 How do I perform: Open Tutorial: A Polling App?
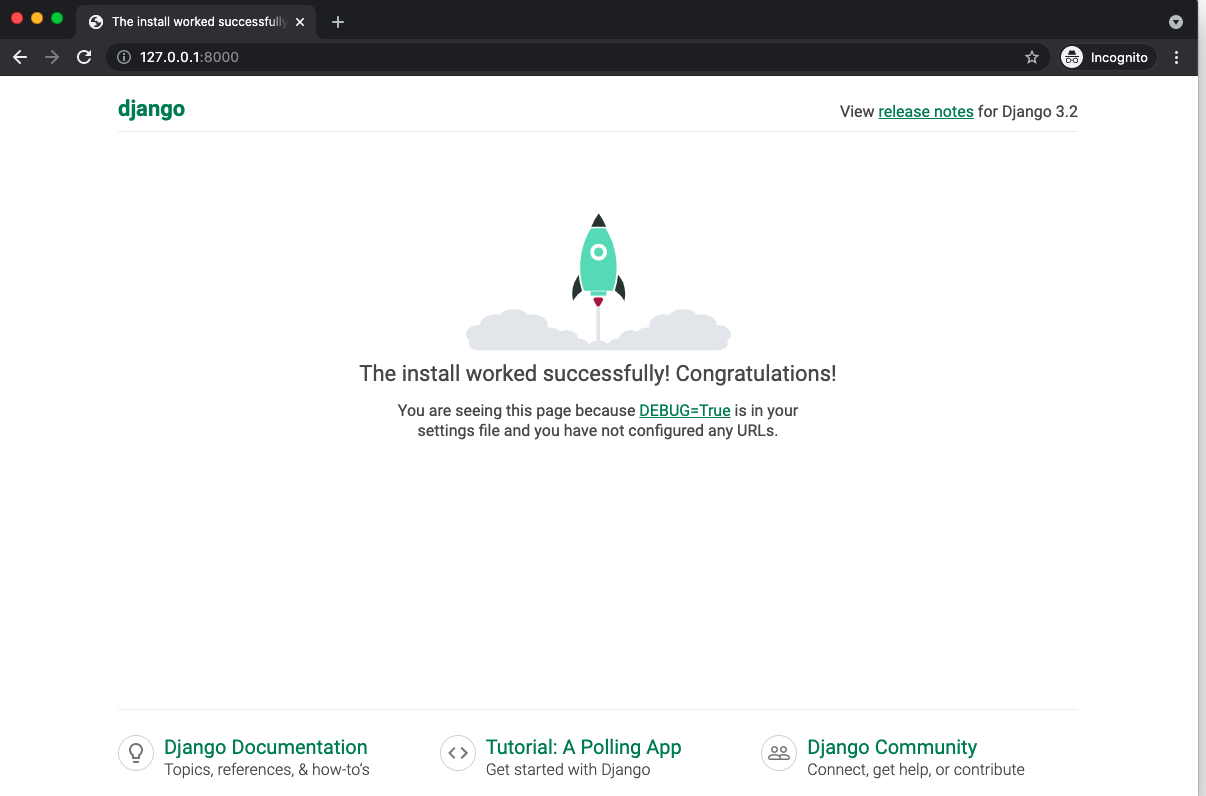(583, 747)
